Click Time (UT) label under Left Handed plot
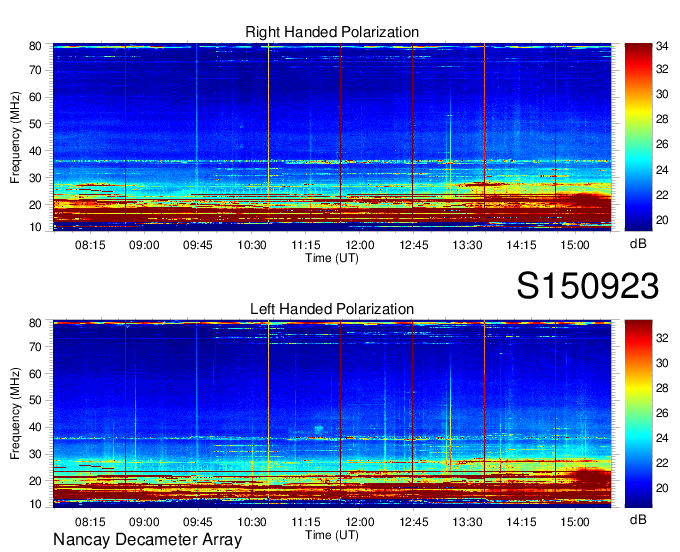 [x=332, y=535]
